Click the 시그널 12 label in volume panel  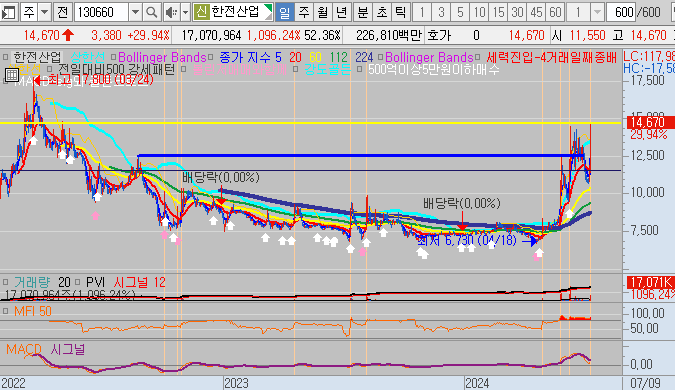click(139, 282)
